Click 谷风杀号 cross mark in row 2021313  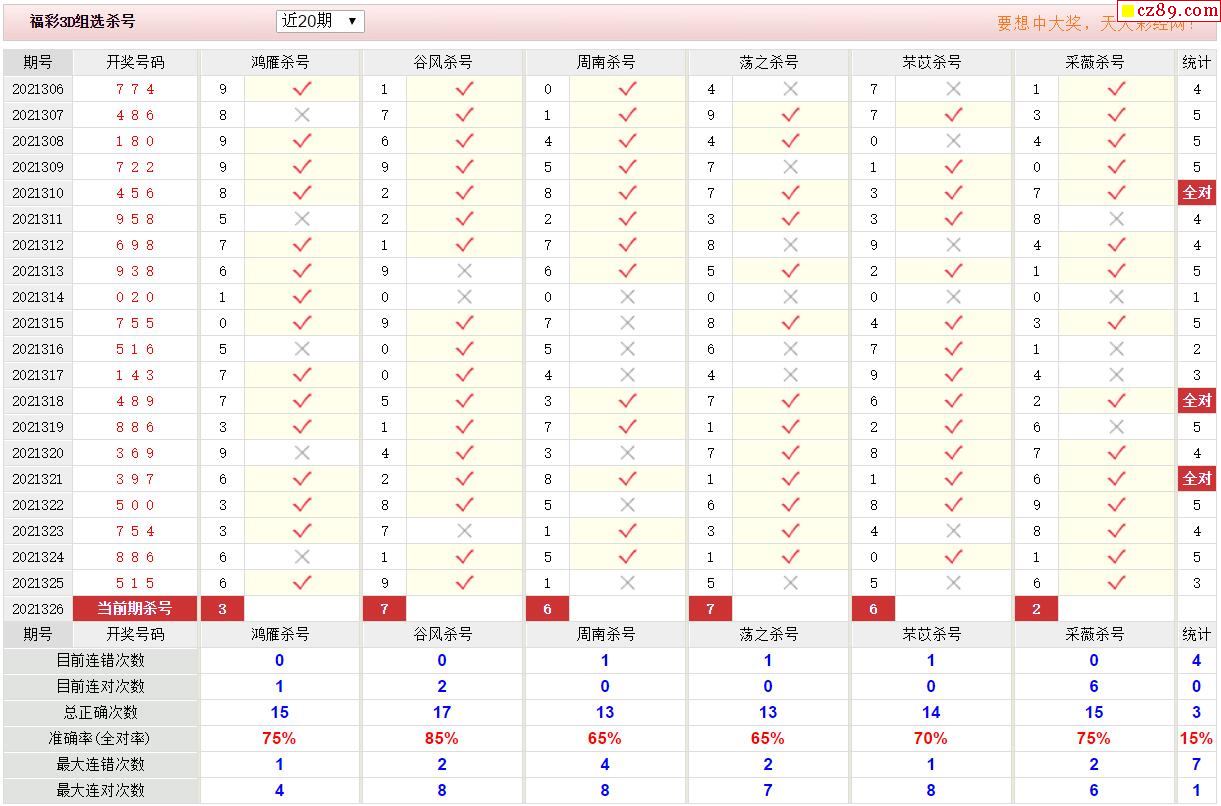coord(464,271)
